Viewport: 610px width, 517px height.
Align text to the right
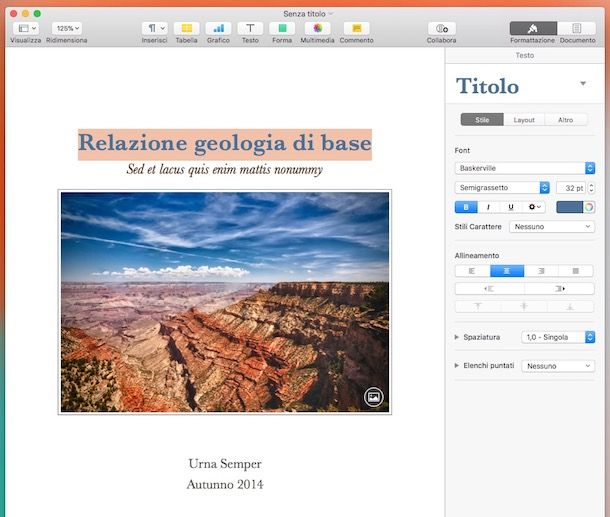click(541, 271)
